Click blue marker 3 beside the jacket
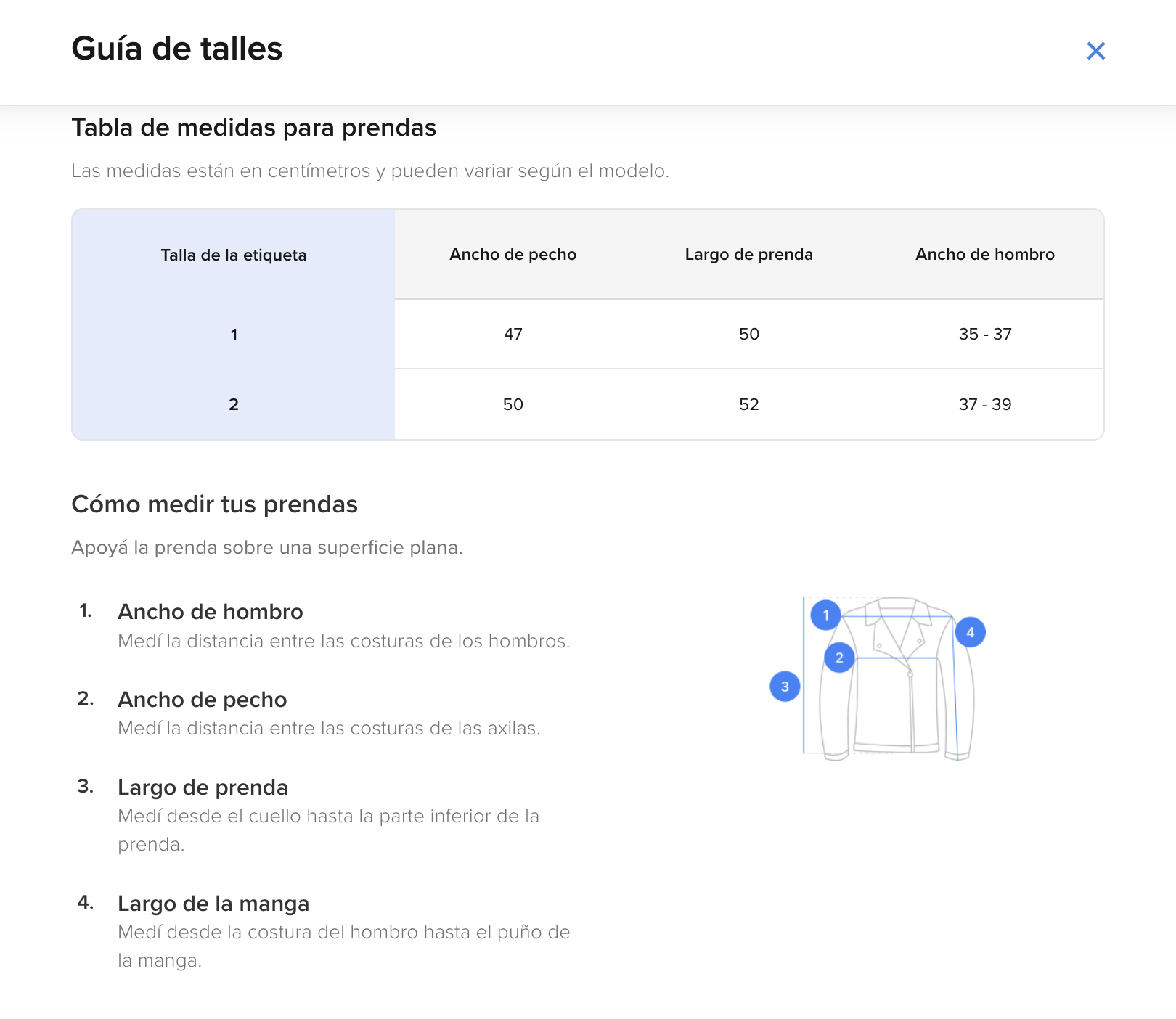This screenshot has height=1019, width=1176. pyautogui.click(x=785, y=687)
